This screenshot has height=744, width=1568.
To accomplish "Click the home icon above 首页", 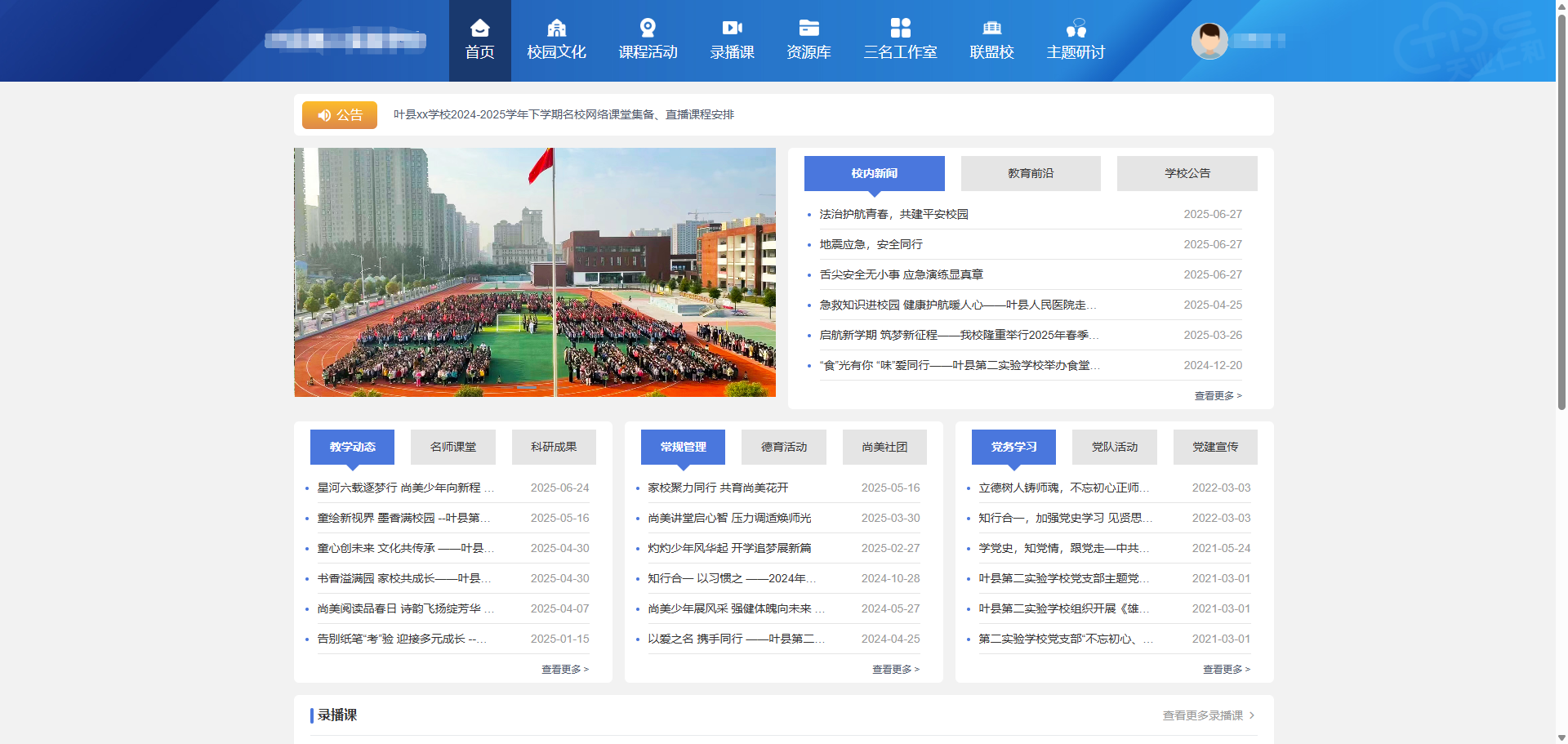I will (x=479, y=29).
